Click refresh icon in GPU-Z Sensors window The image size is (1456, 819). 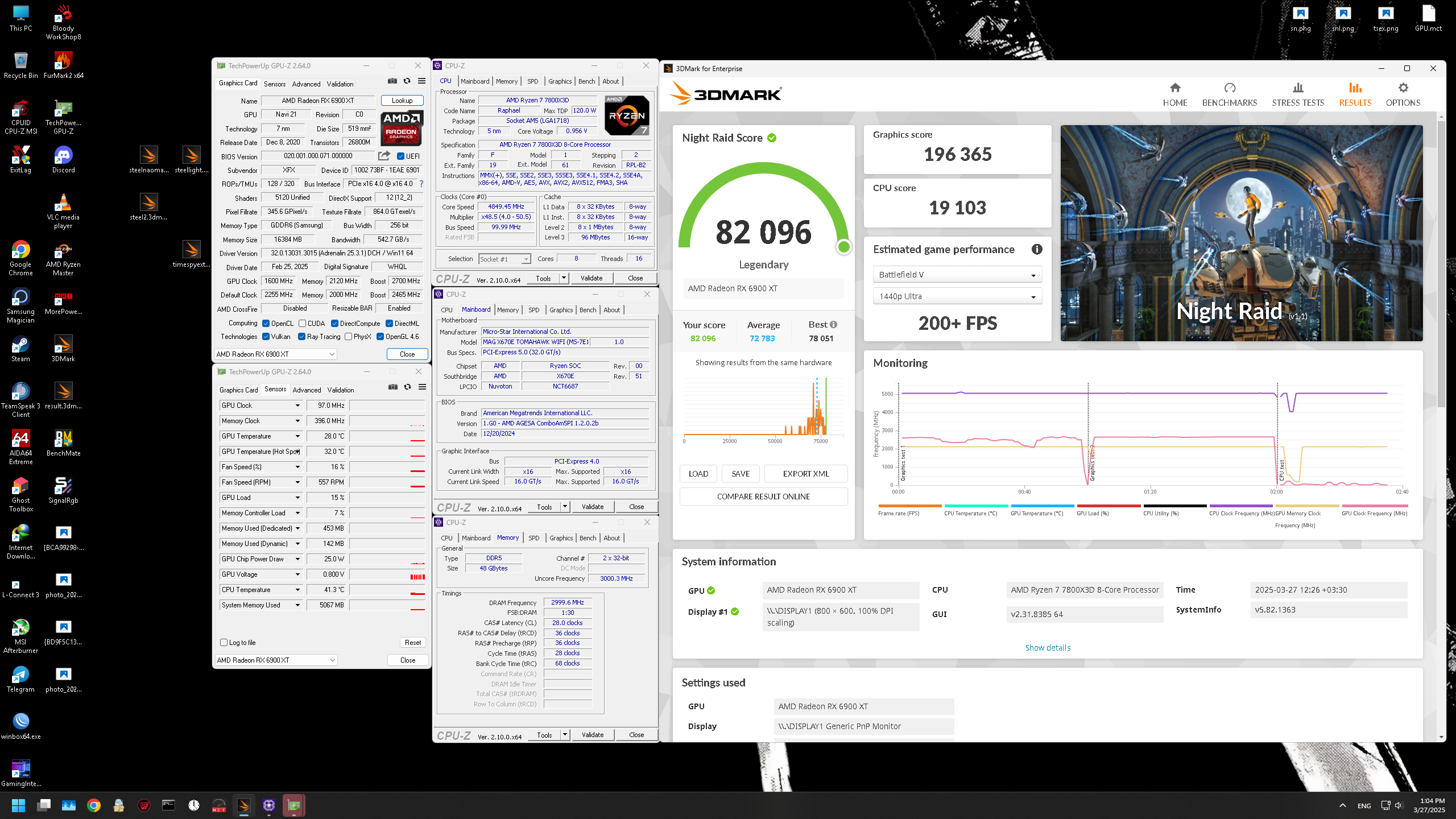tap(407, 387)
